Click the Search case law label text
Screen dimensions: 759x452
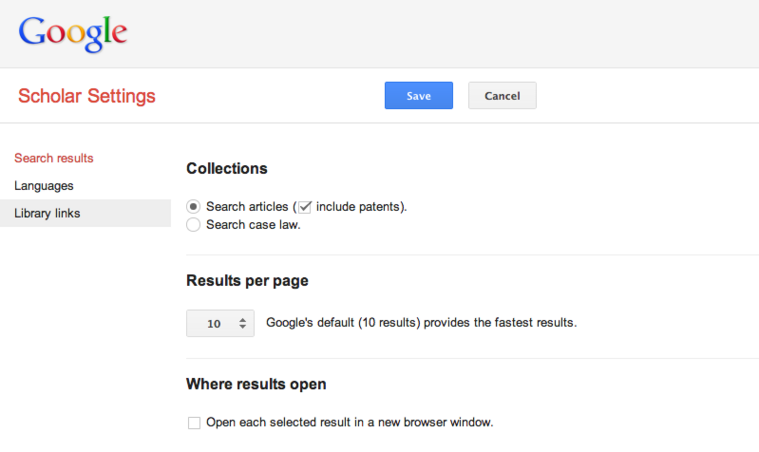pos(253,224)
